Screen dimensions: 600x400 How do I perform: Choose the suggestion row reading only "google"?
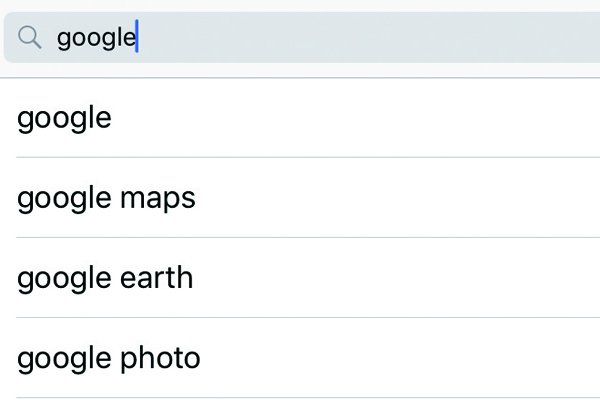(65, 118)
